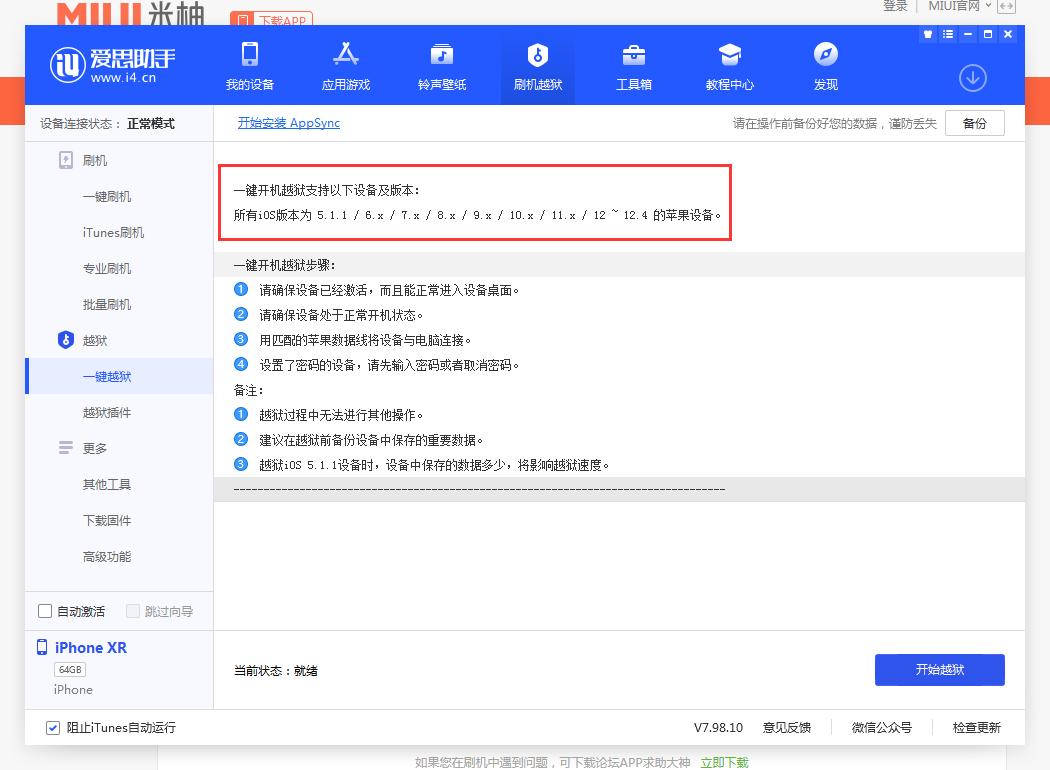
Task: Uncheck 阻止iTunes自动运行 option
Action: (52, 728)
